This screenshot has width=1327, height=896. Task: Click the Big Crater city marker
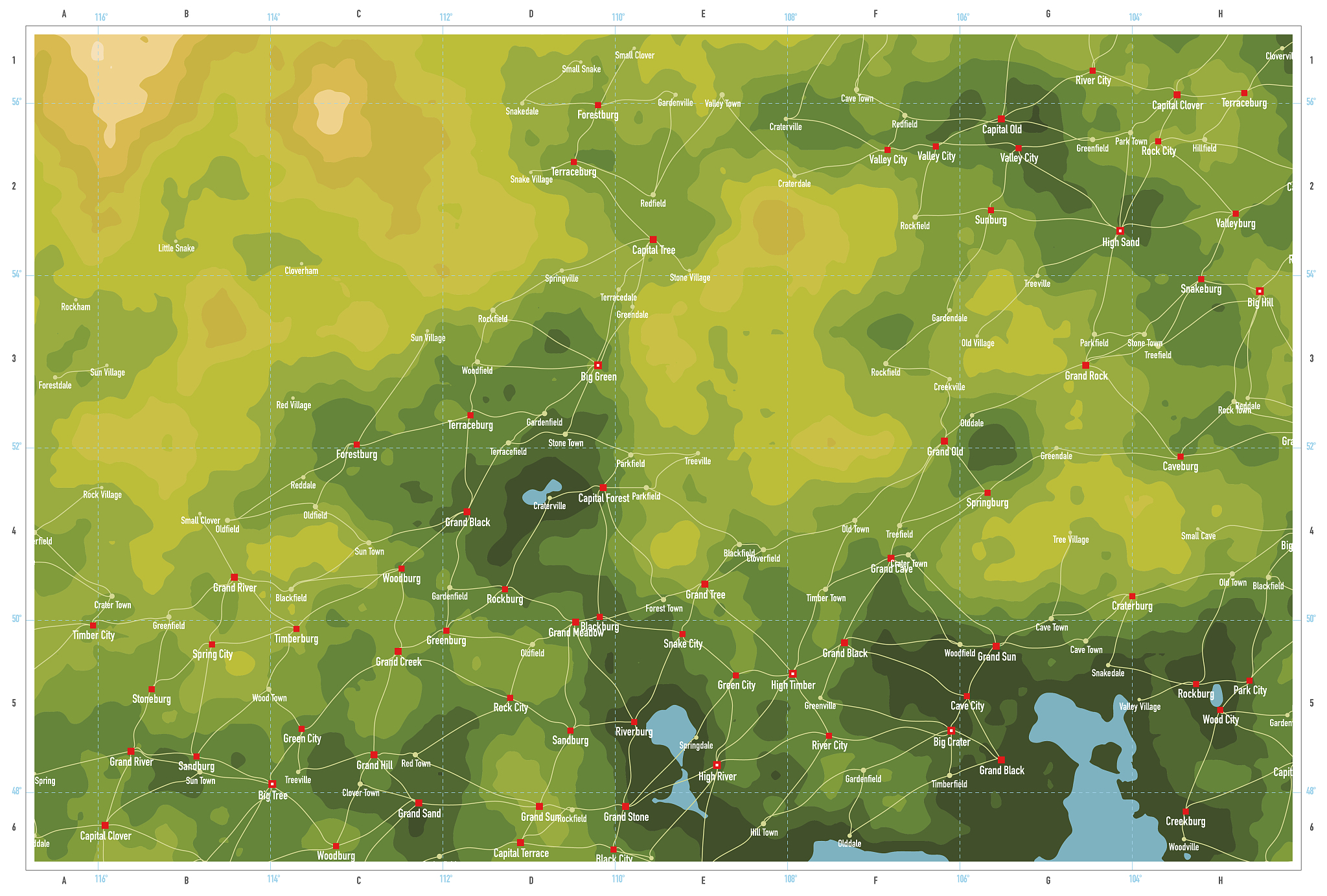tap(951, 731)
